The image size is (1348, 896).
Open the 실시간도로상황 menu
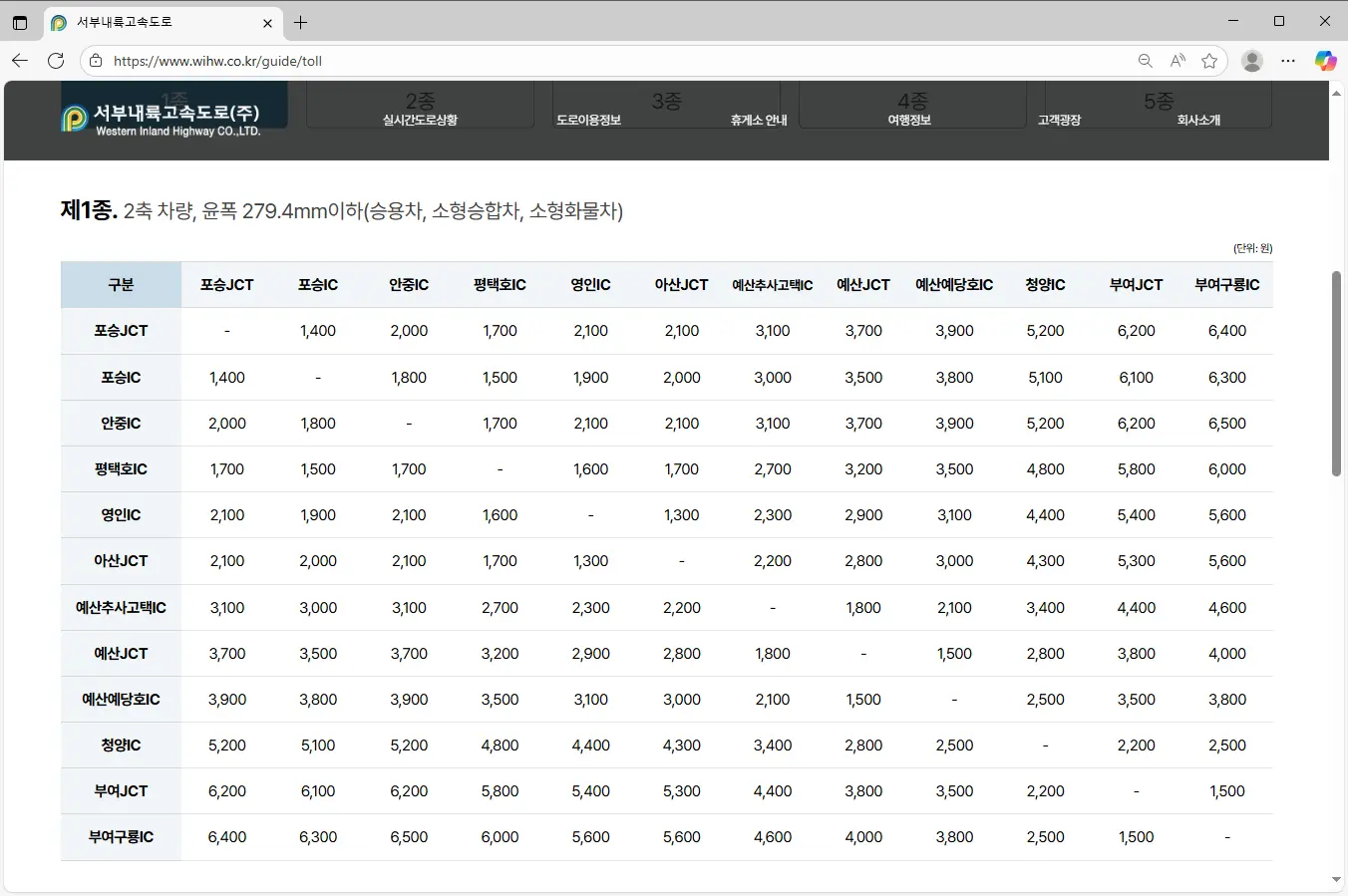tap(420, 120)
